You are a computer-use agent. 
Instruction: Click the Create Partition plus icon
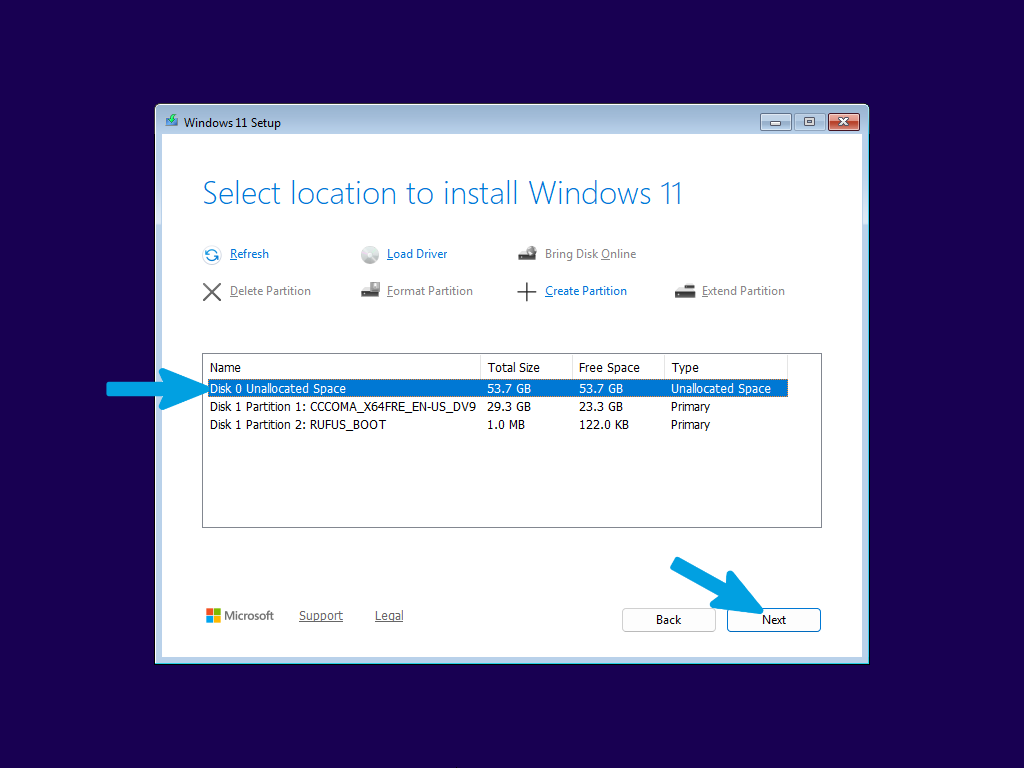click(526, 292)
